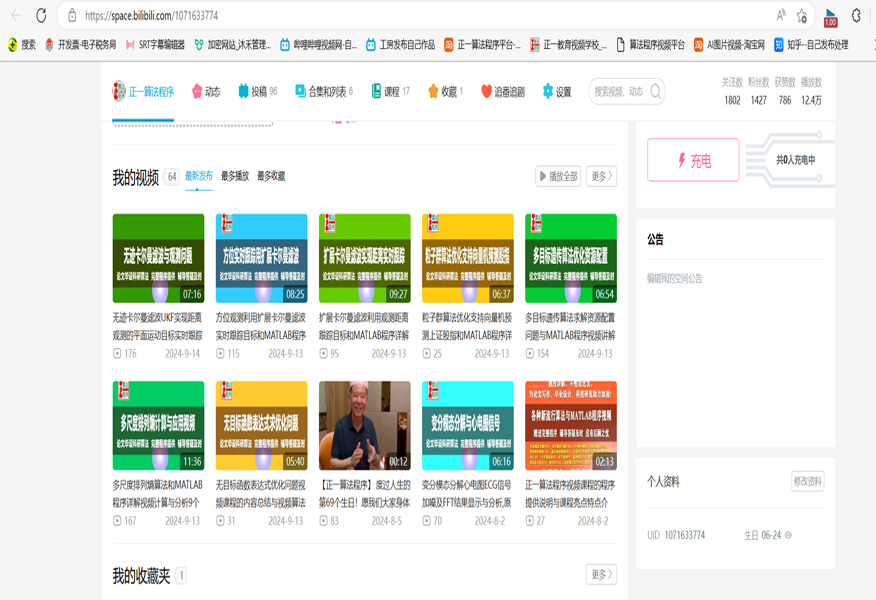Hit the 播放全部 play icon

[x=540, y=176]
